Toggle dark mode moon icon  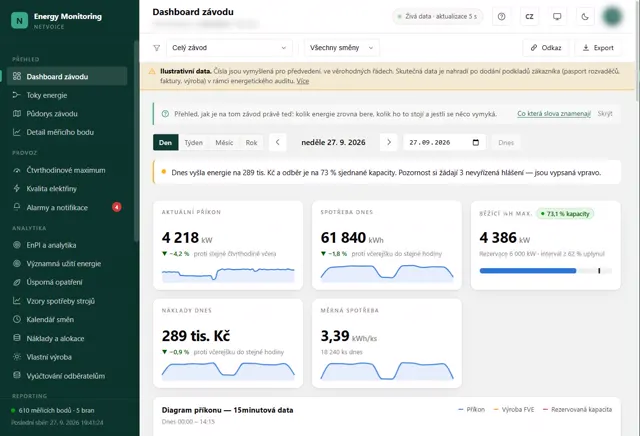point(584,16)
